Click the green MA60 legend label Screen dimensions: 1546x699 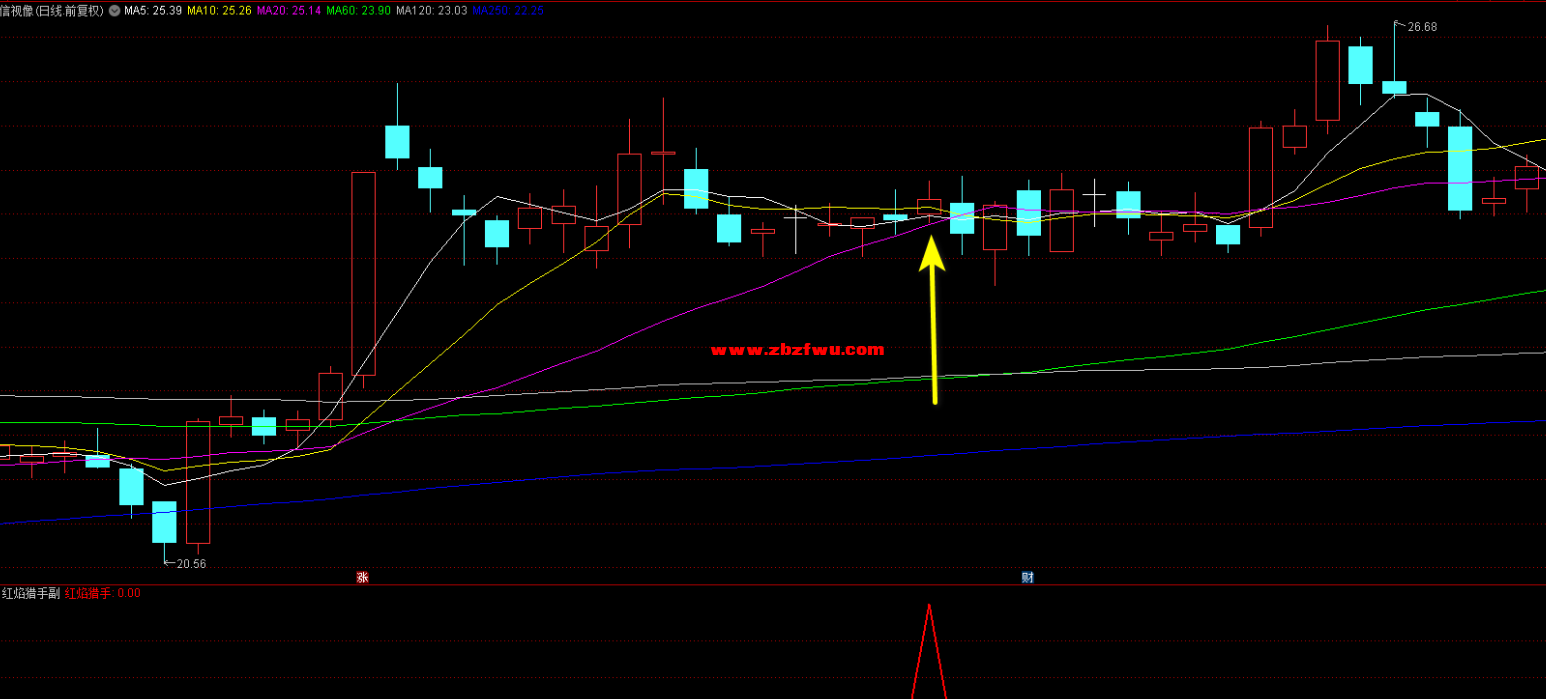[358, 11]
